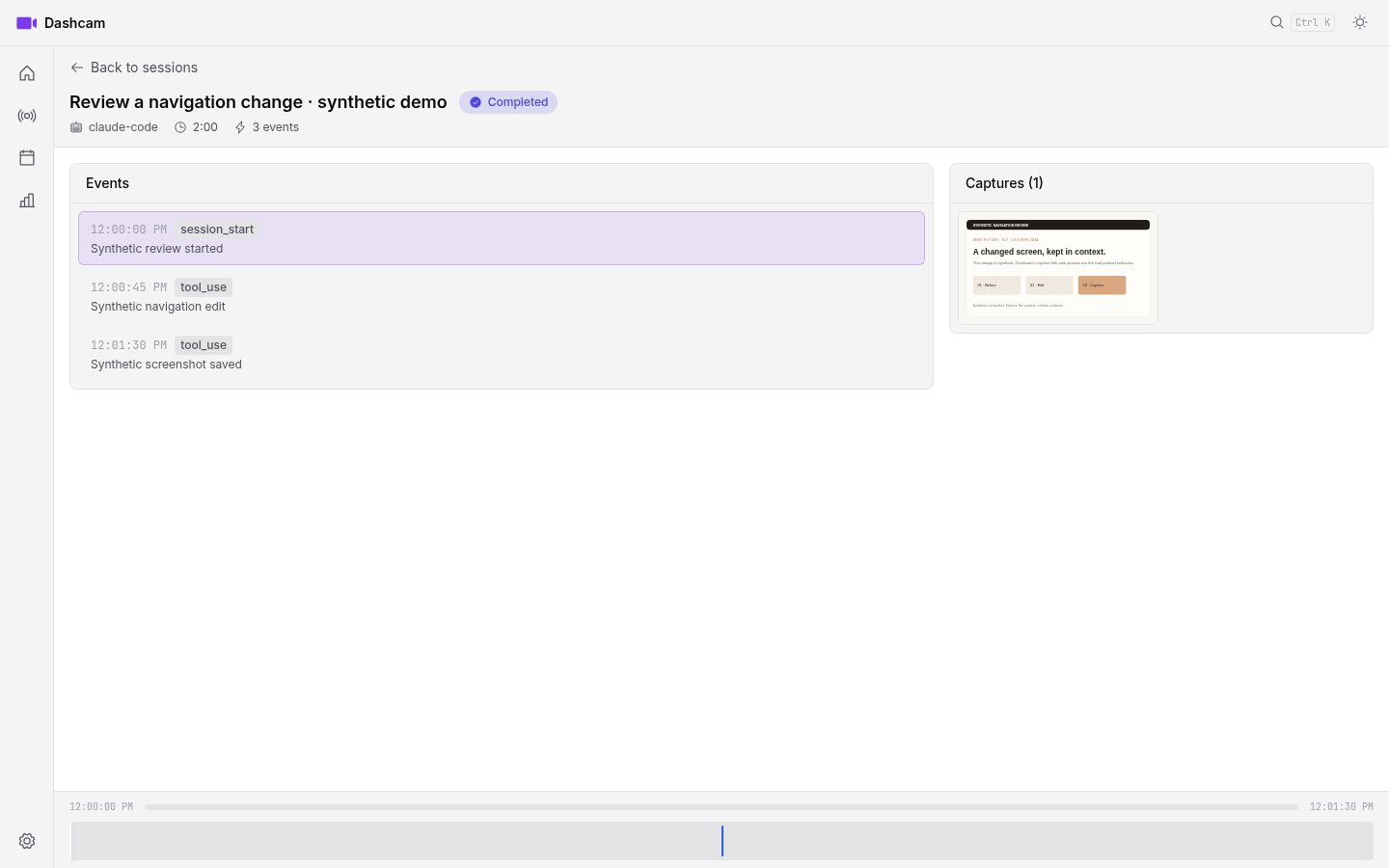Click the 2:00 duration label
The image size is (1389, 868).
coord(205,127)
